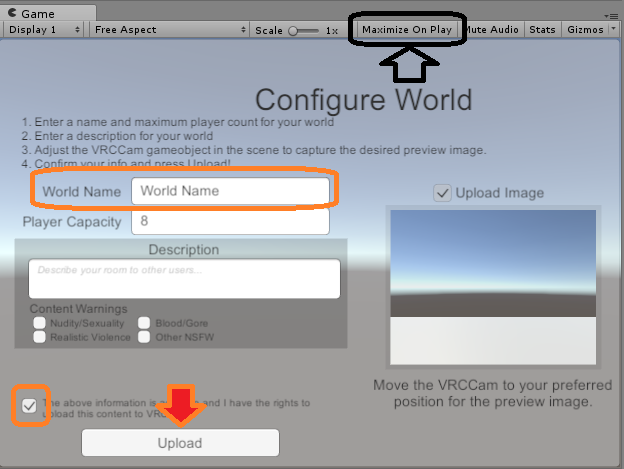Toggle Mute Audio button
The height and width of the screenshot is (469, 624).
[492, 30]
